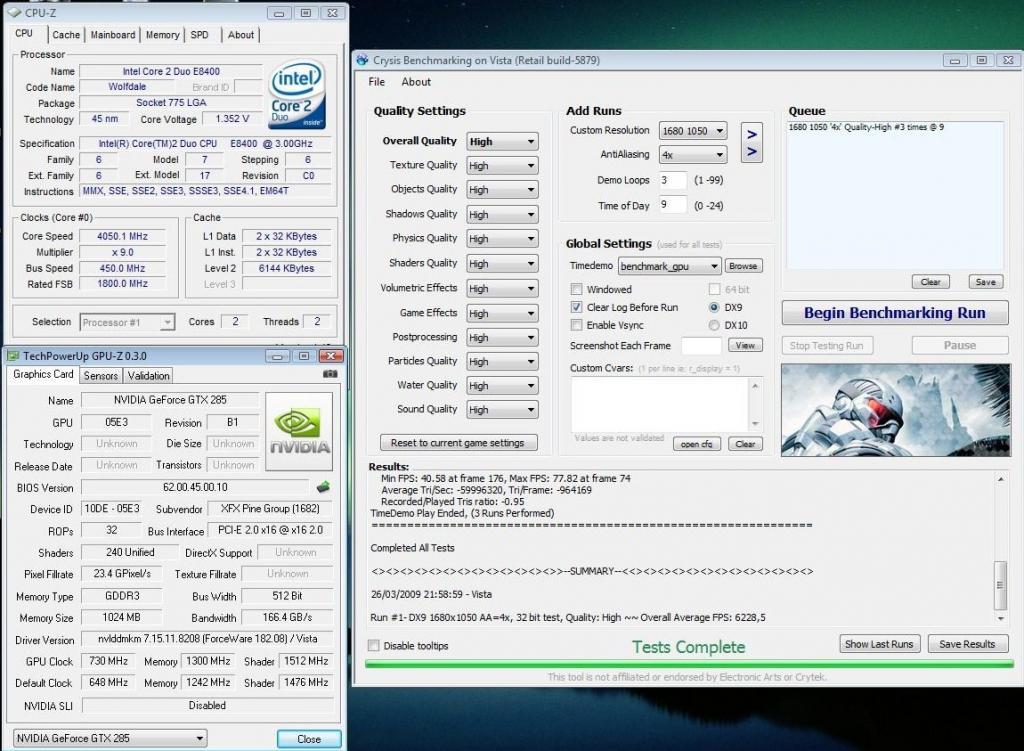Click the Crysis Benchmarking title bar icon
This screenshot has width=1024, height=751.
[x=362, y=60]
